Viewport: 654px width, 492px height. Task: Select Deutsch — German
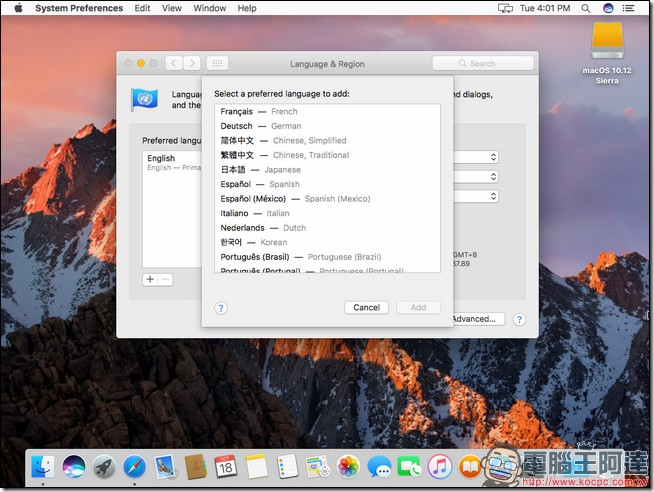point(327,126)
